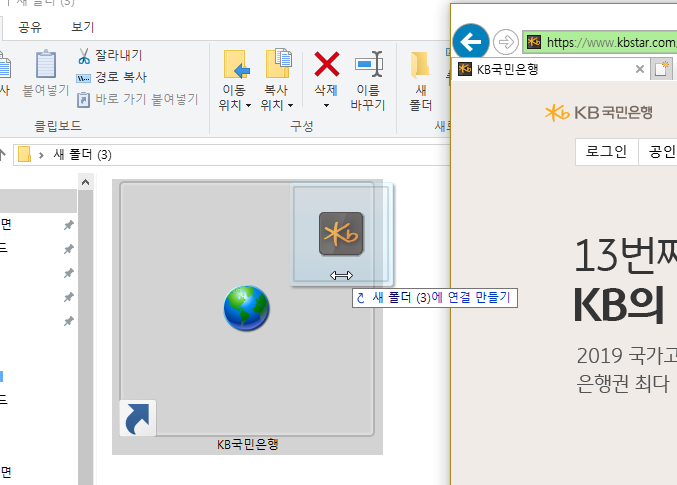Click the folder icon in the path bar
The height and width of the screenshot is (485, 677).
tap(24, 155)
